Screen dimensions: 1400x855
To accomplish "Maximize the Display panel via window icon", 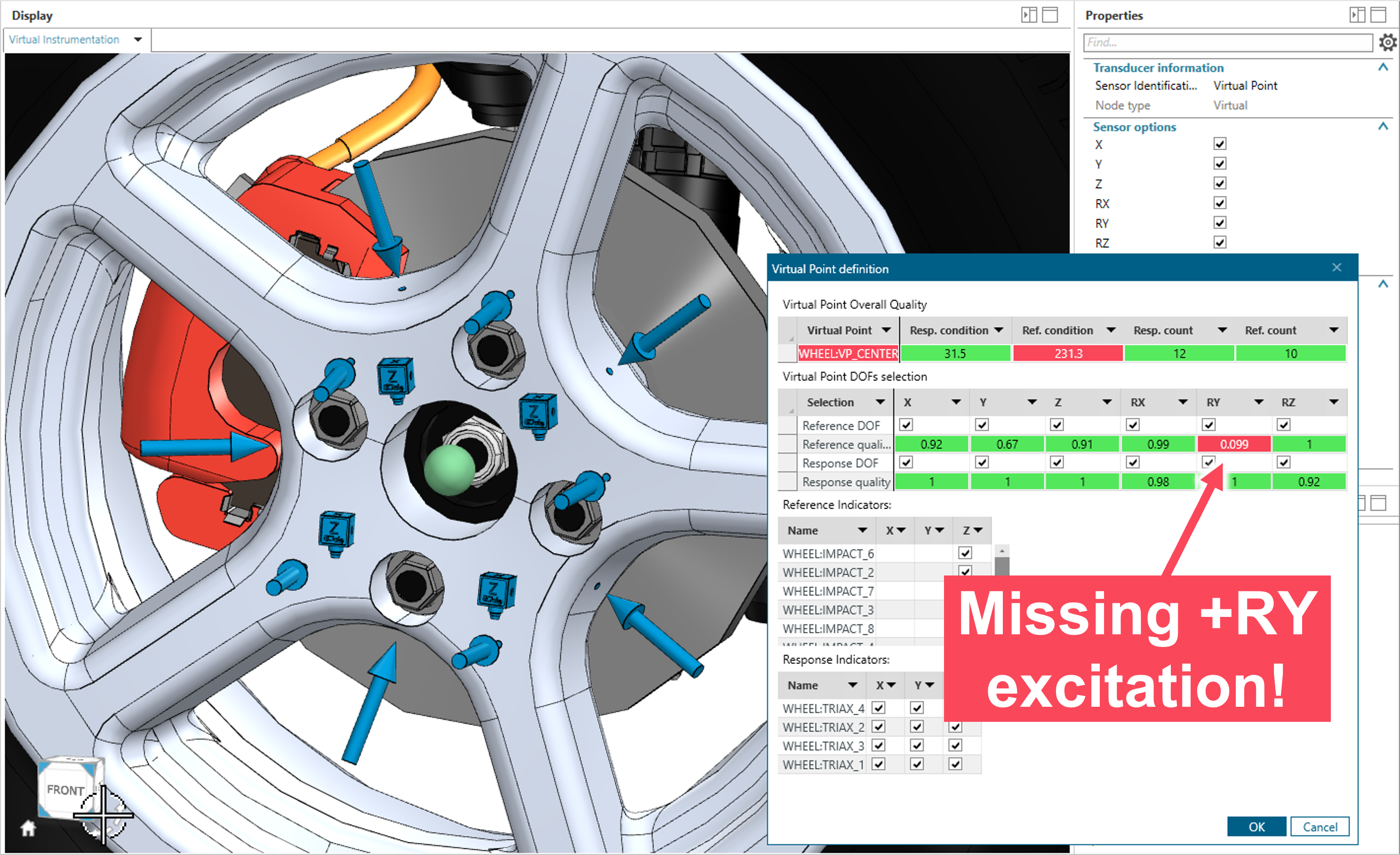I will [1050, 15].
